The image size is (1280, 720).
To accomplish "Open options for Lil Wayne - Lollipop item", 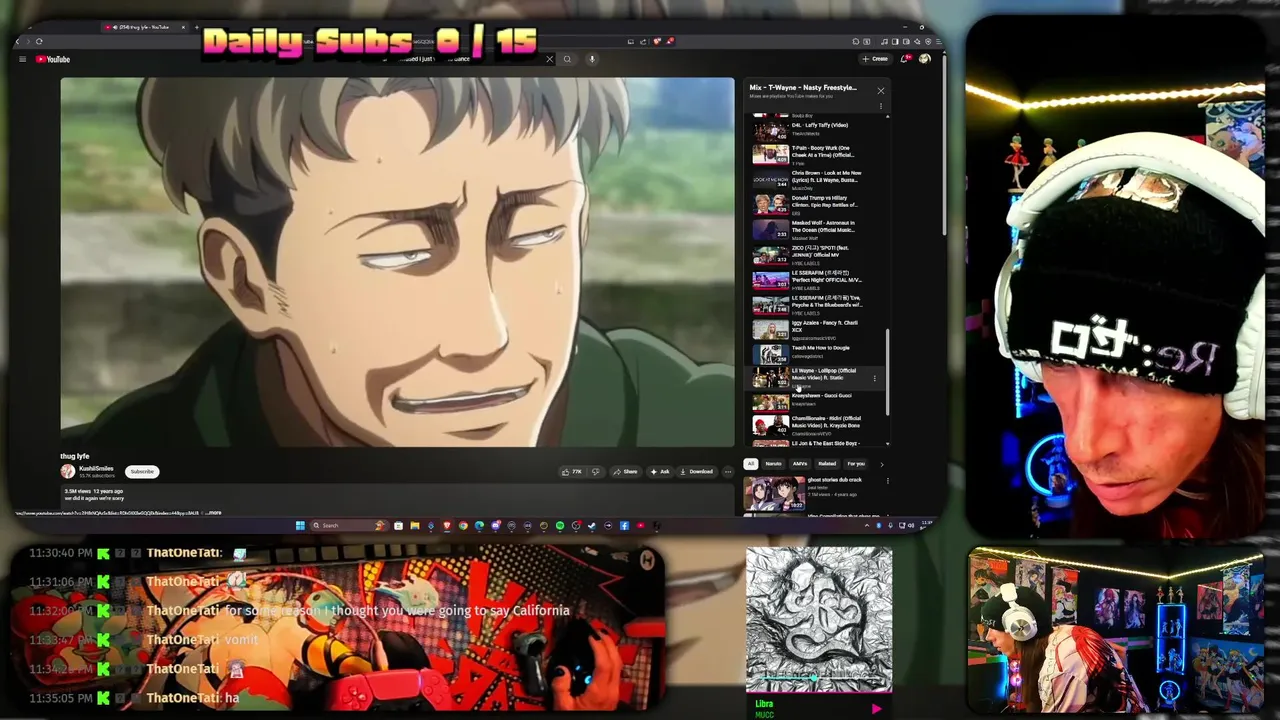I will click(x=875, y=378).
